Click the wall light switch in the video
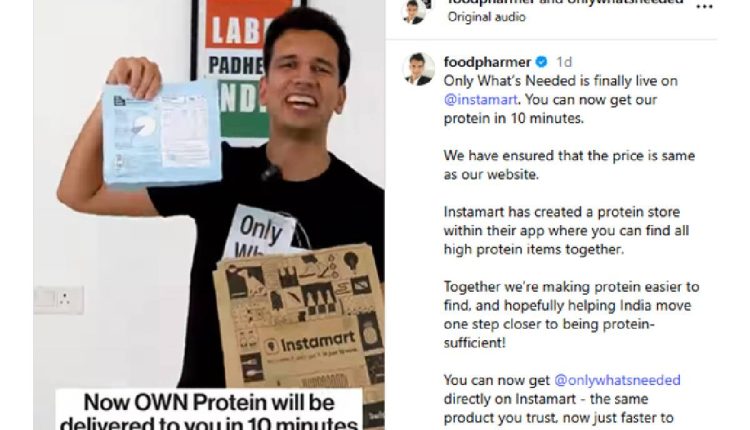The width and height of the screenshot is (750, 430). tap(58, 300)
